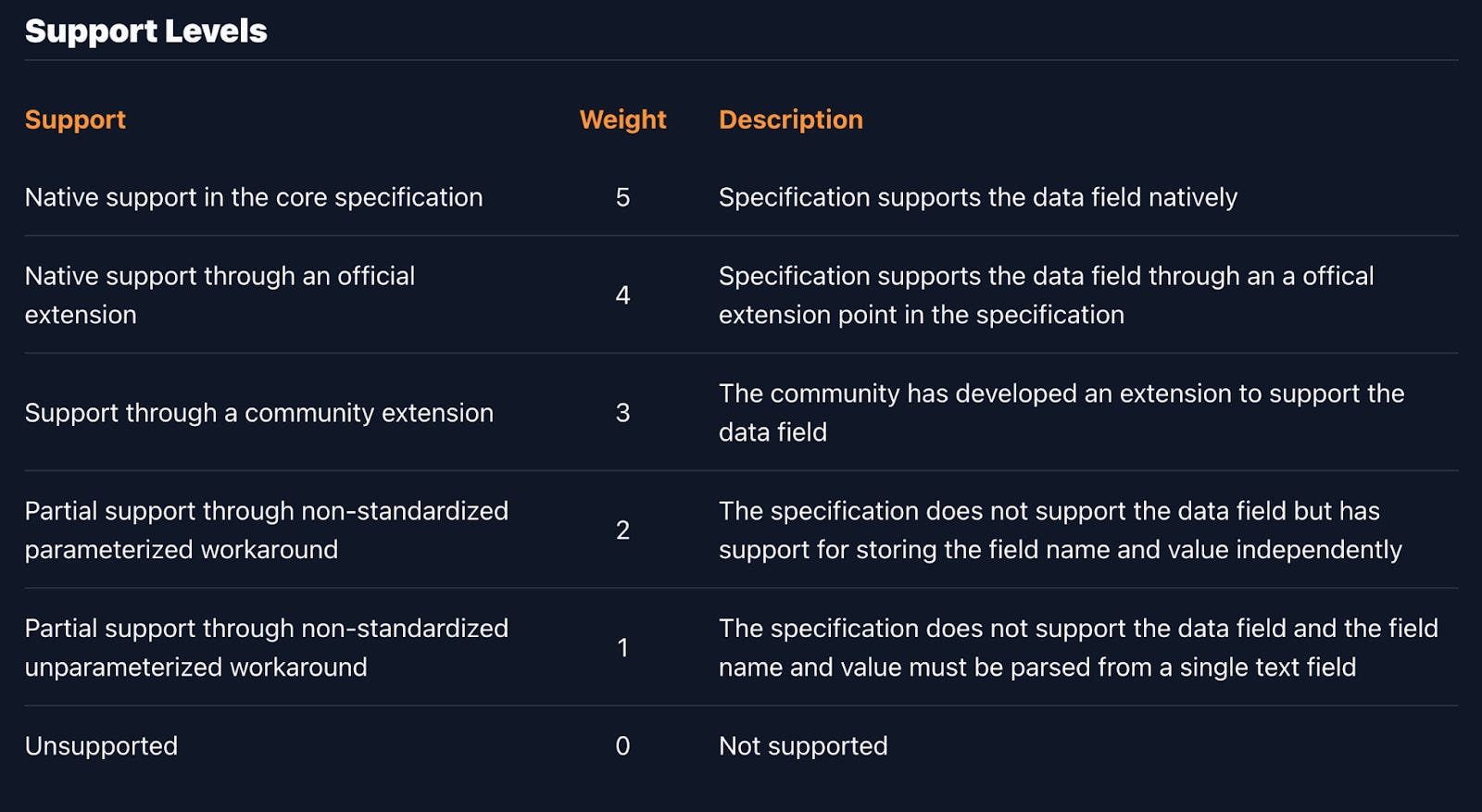Click the 'parsed from a single text field' description
The width and height of the screenshot is (1482, 812).
coord(1078,648)
